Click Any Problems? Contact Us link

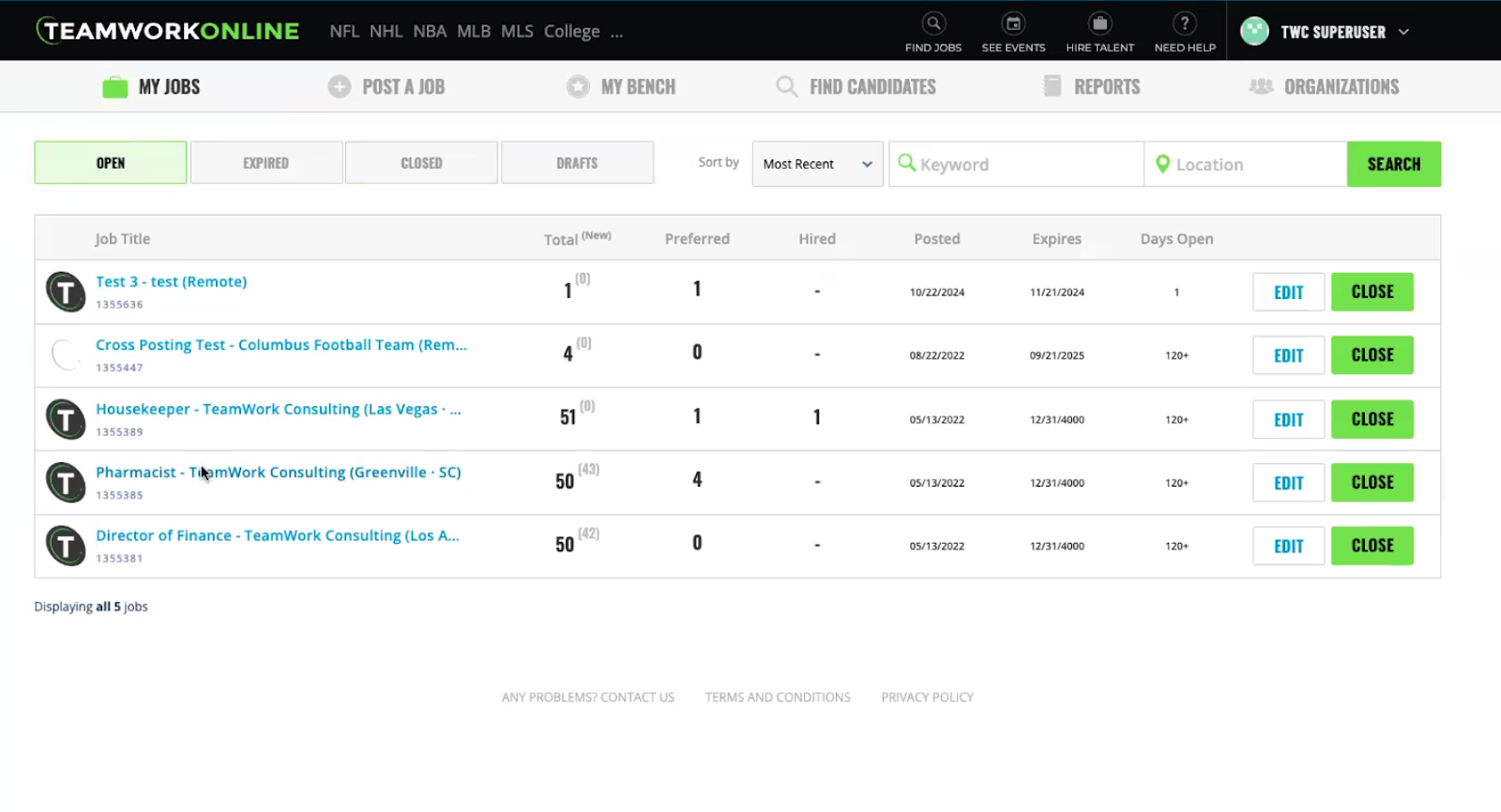pyautogui.click(x=588, y=698)
